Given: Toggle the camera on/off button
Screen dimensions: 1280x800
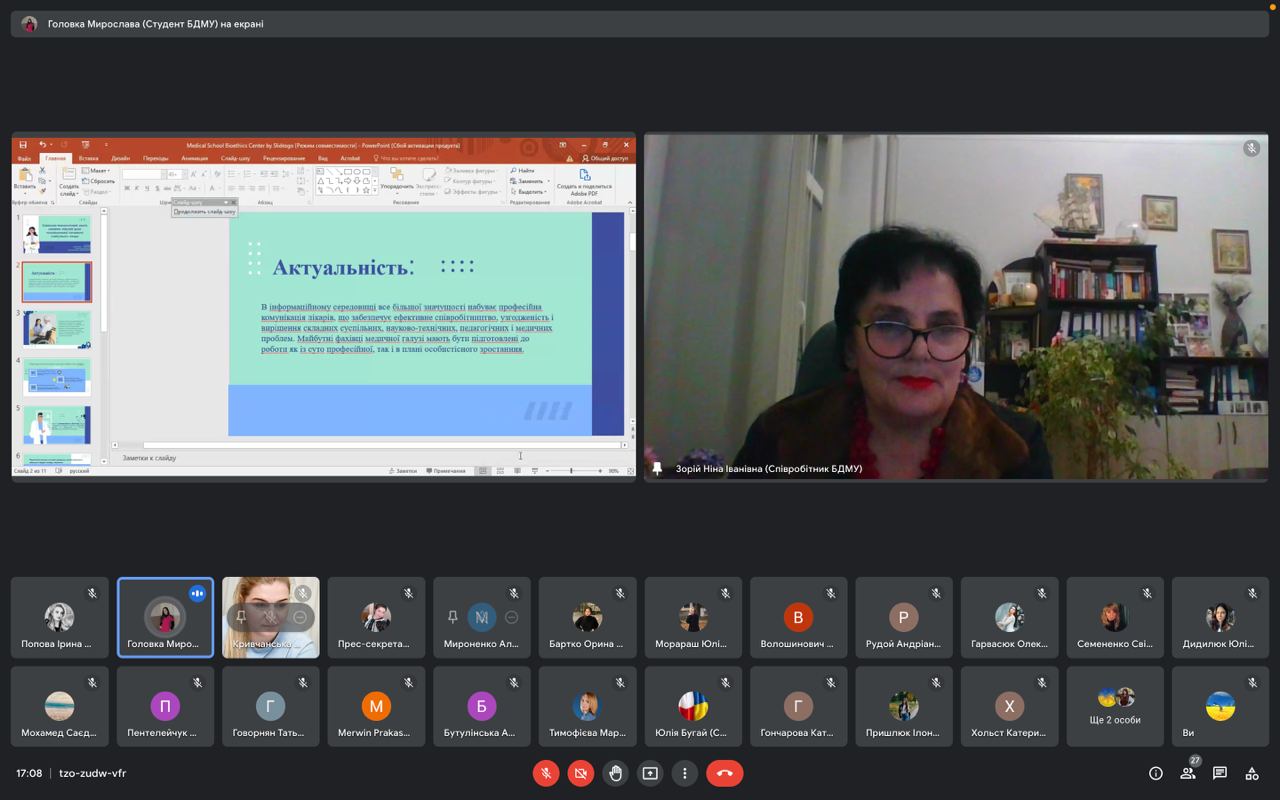Looking at the screenshot, I should click(580, 773).
